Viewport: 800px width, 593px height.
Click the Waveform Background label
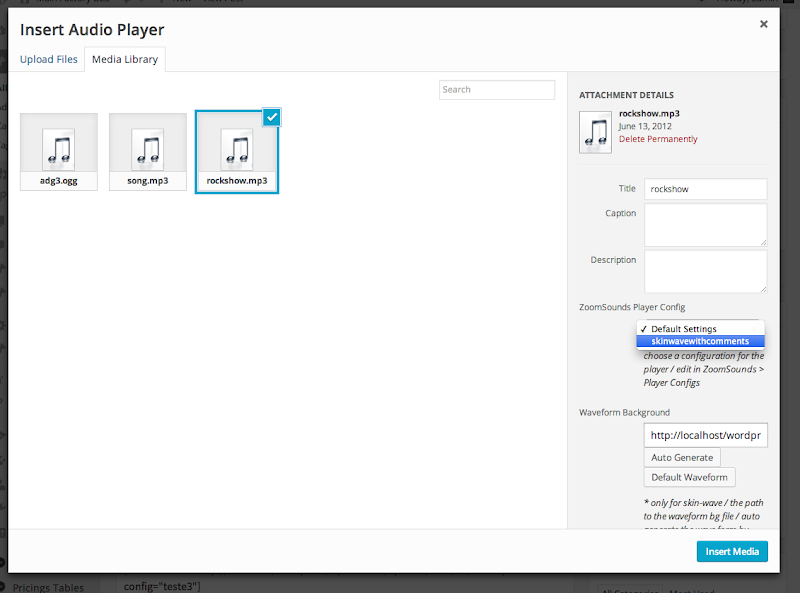(x=624, y=412)
